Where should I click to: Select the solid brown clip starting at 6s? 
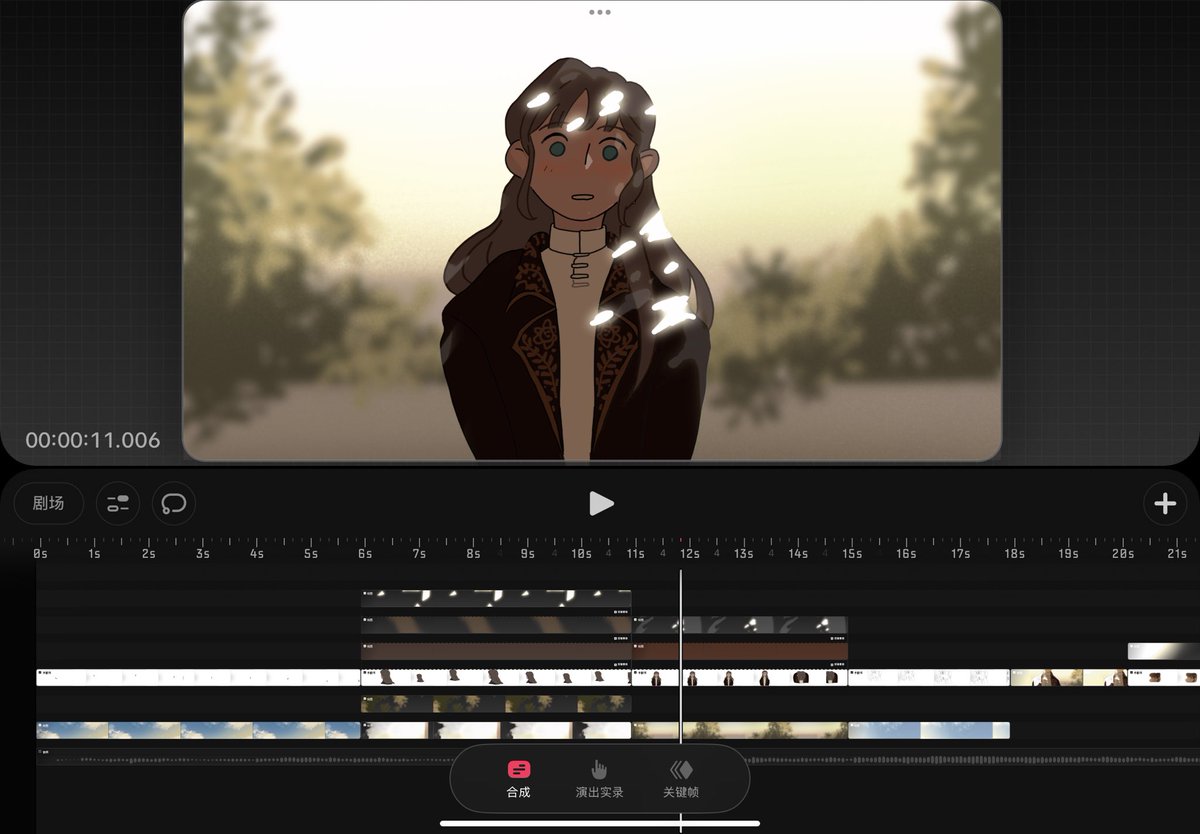coord(496,651)
